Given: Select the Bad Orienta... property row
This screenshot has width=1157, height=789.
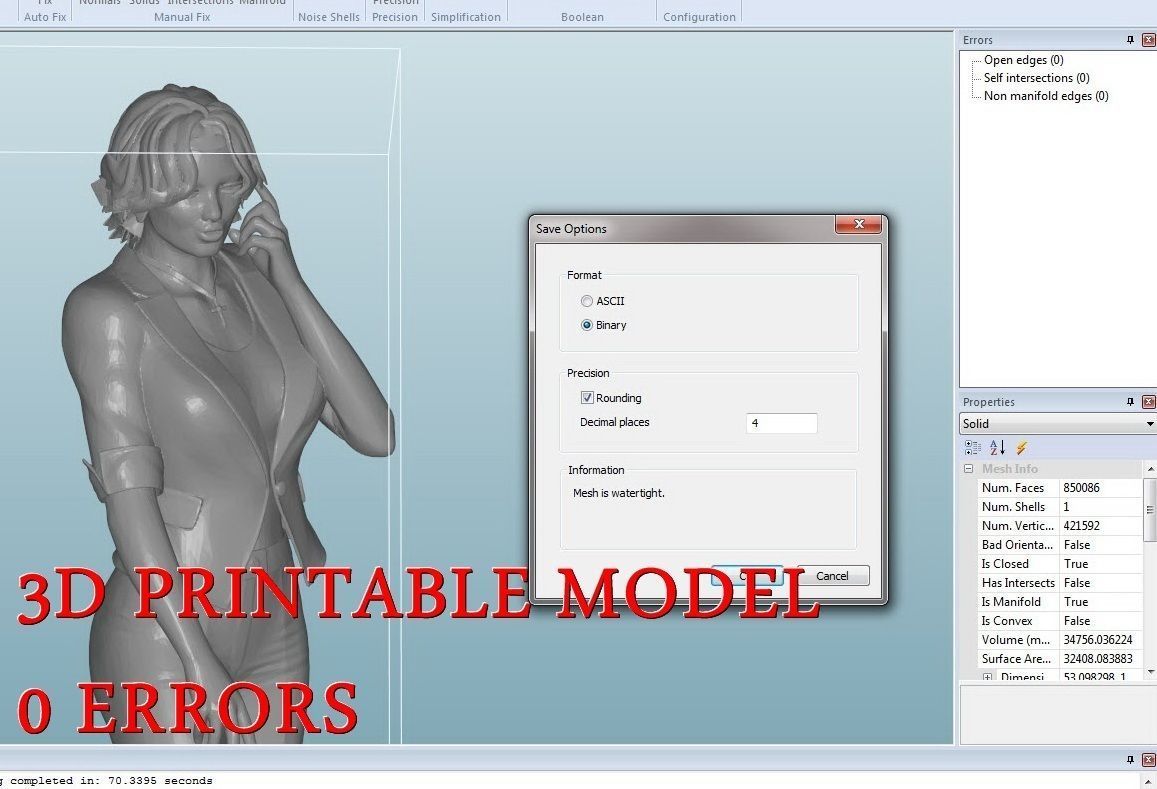Looking at the screenshot, I should (1060, 545).
